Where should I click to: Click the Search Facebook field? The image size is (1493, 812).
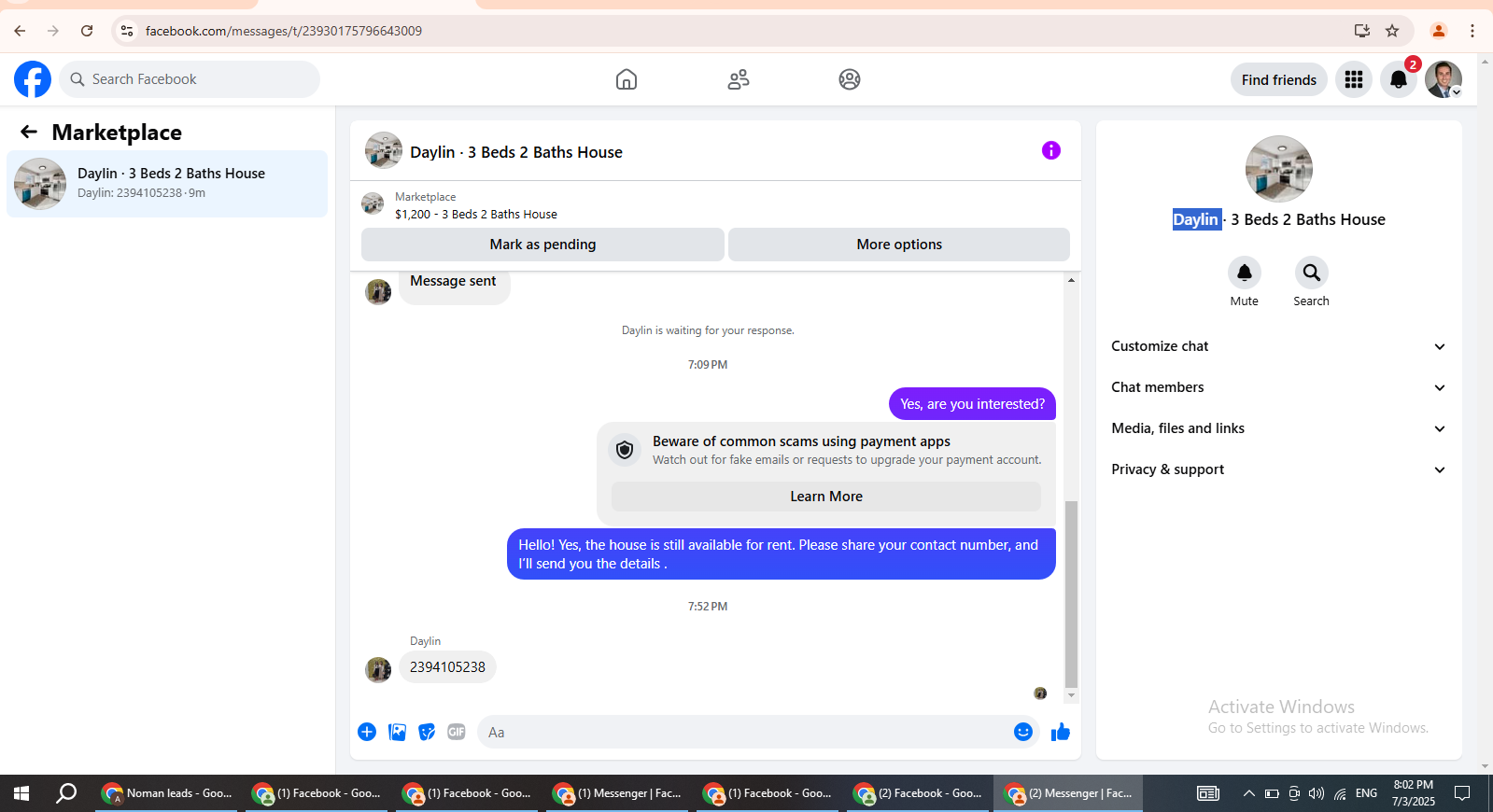click(x=190, y=79)
